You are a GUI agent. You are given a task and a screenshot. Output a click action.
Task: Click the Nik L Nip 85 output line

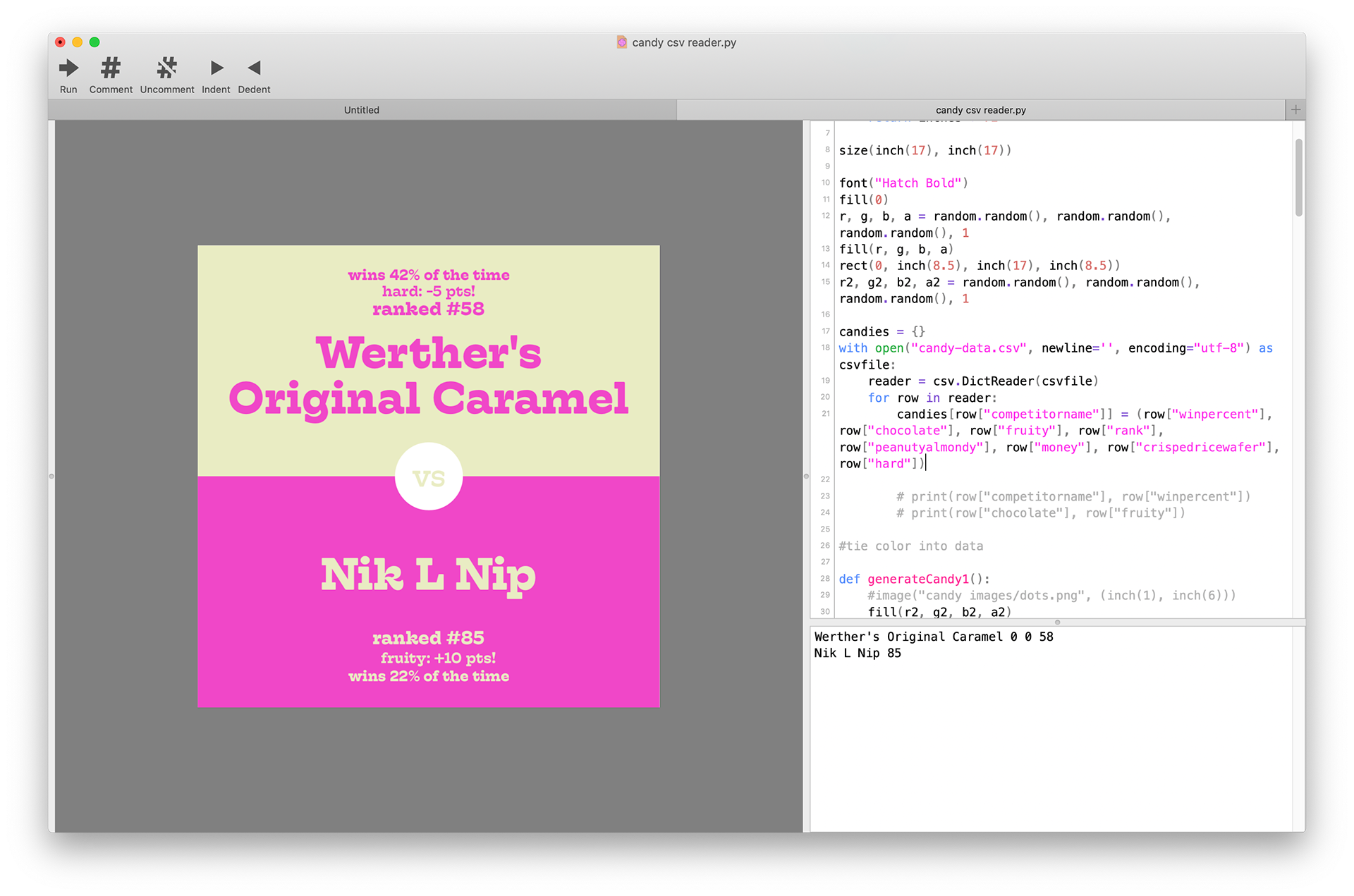858,653
